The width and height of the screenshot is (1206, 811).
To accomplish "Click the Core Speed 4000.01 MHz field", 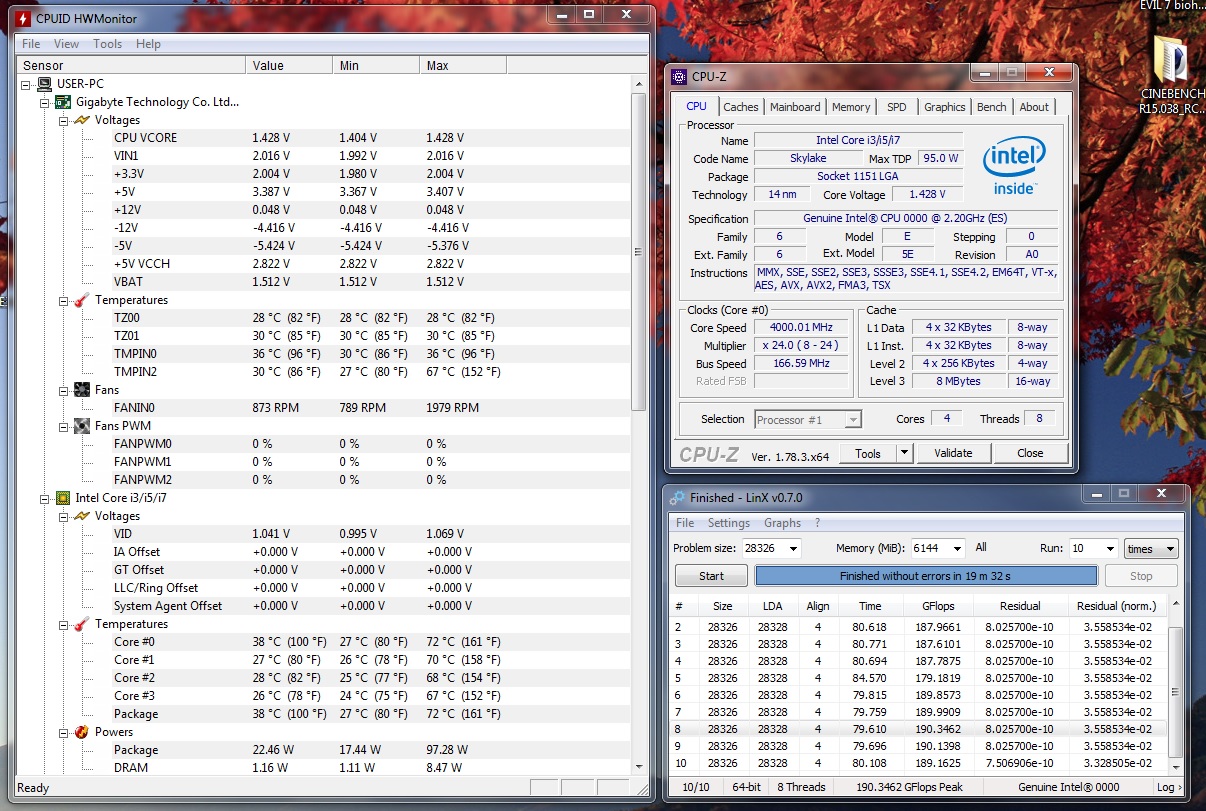I will (x=802, y=328).
